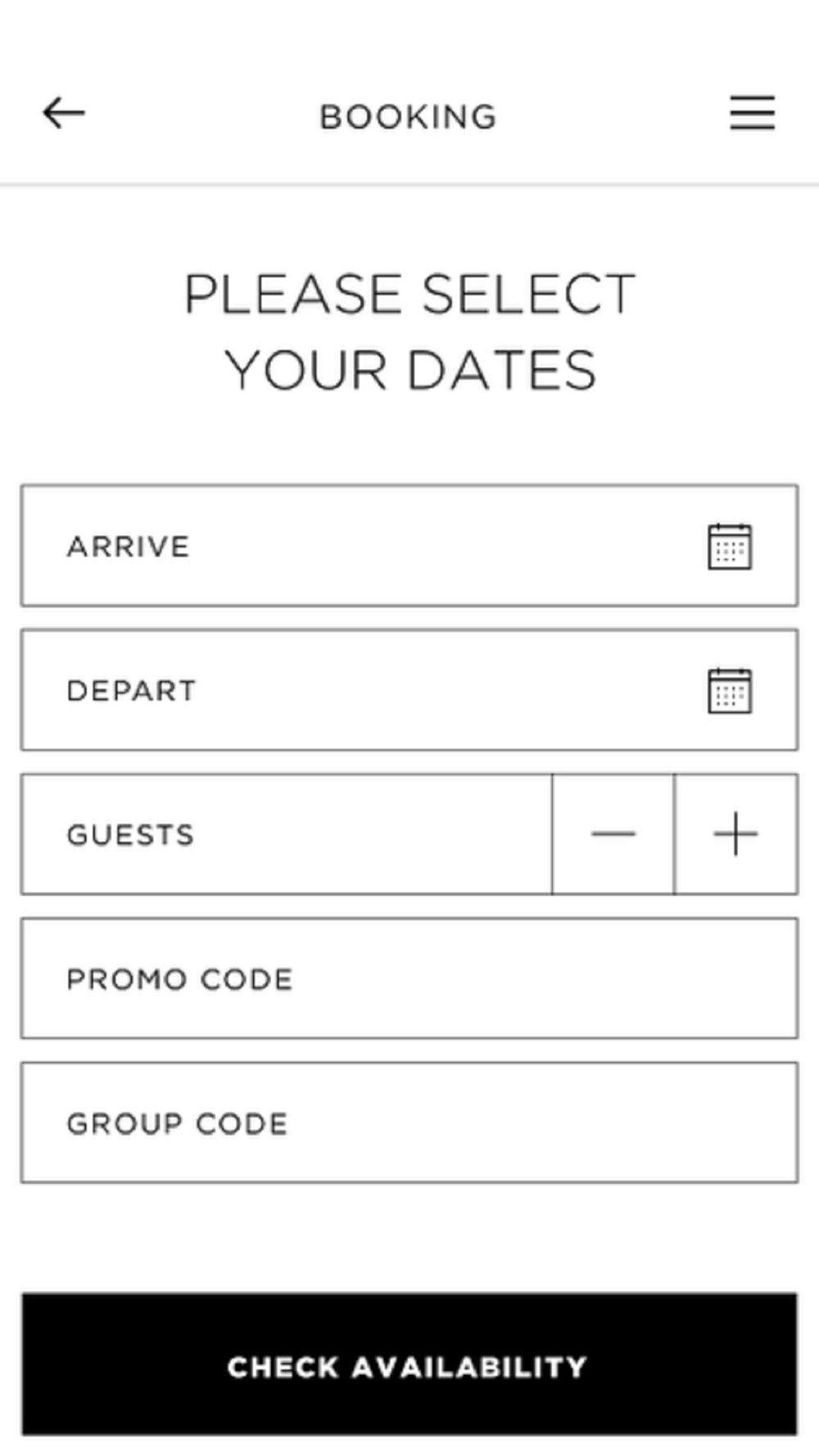This screenshot has width=819, height=1456.
Task: Click the GUESTS label text
Action: [130, 834]
